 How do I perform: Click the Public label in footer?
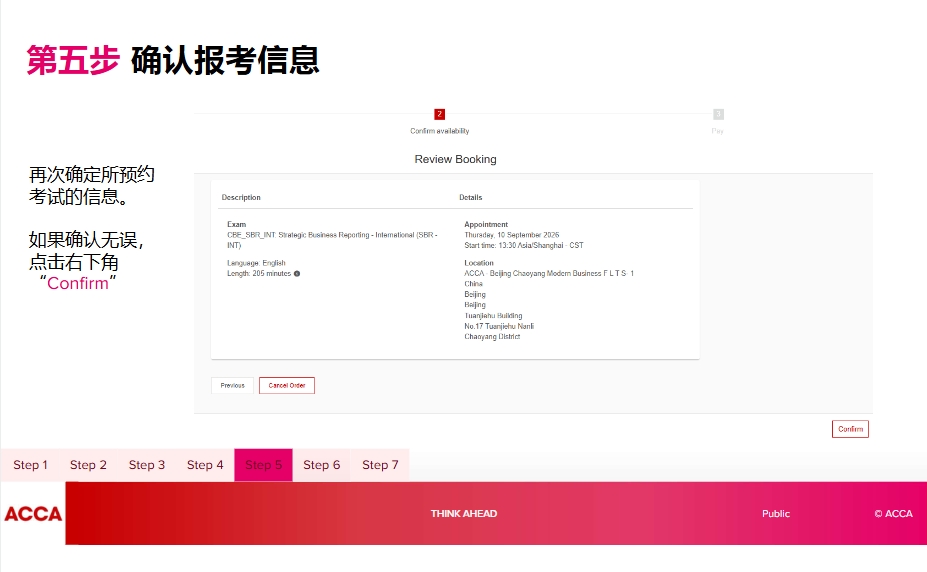[776, 514]
